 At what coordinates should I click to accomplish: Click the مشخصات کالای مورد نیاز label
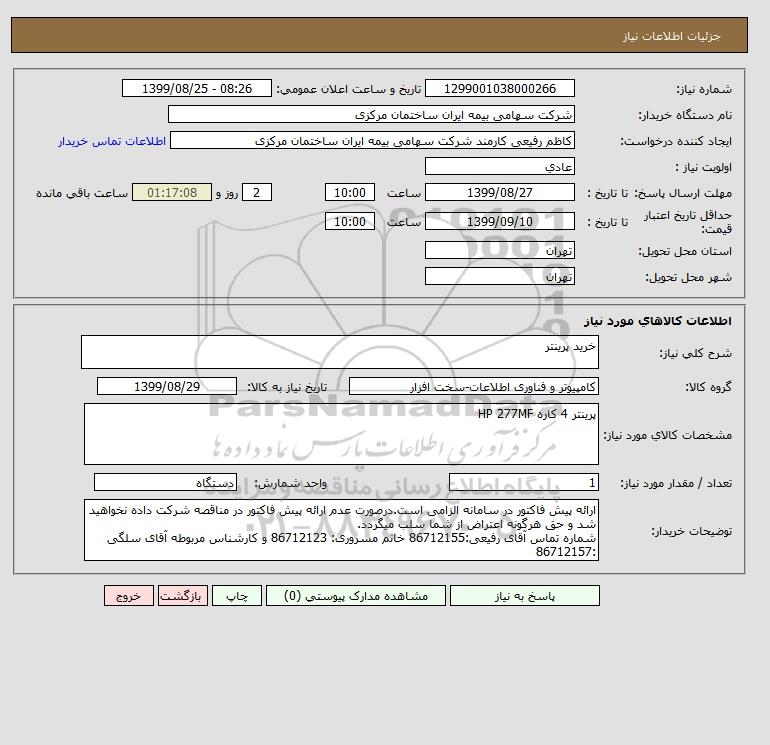click(667, 435)
